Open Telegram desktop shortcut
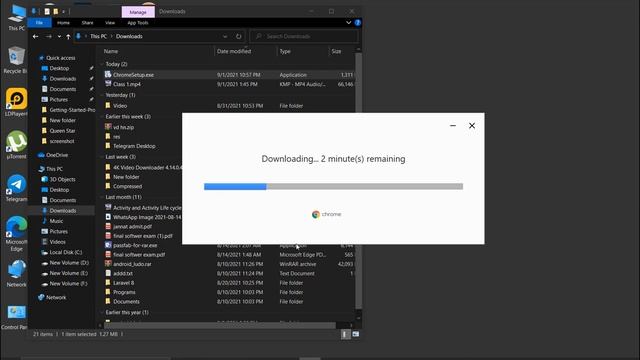 (x=16, y=188)
